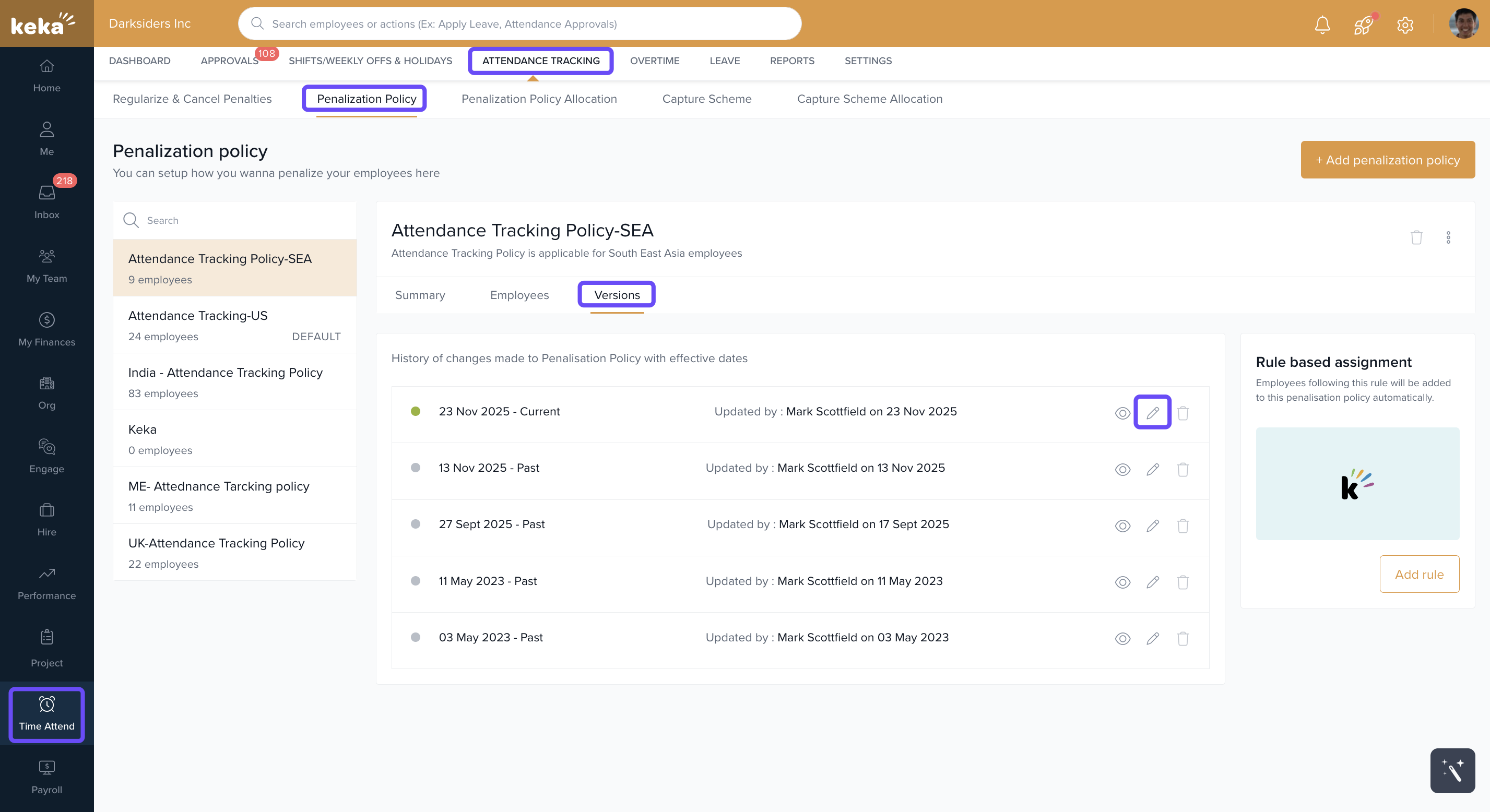1490x812 pixels.
Task: Open the three-dot more options menu
Action: click(x=1448, y=237)
